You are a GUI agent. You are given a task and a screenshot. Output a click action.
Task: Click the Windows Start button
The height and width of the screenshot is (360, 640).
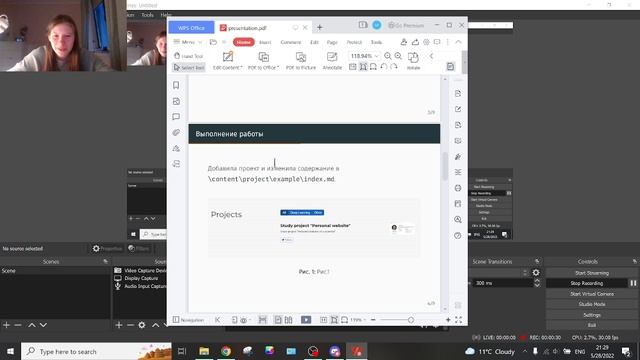pyautogui.click(x=10, y=351)
